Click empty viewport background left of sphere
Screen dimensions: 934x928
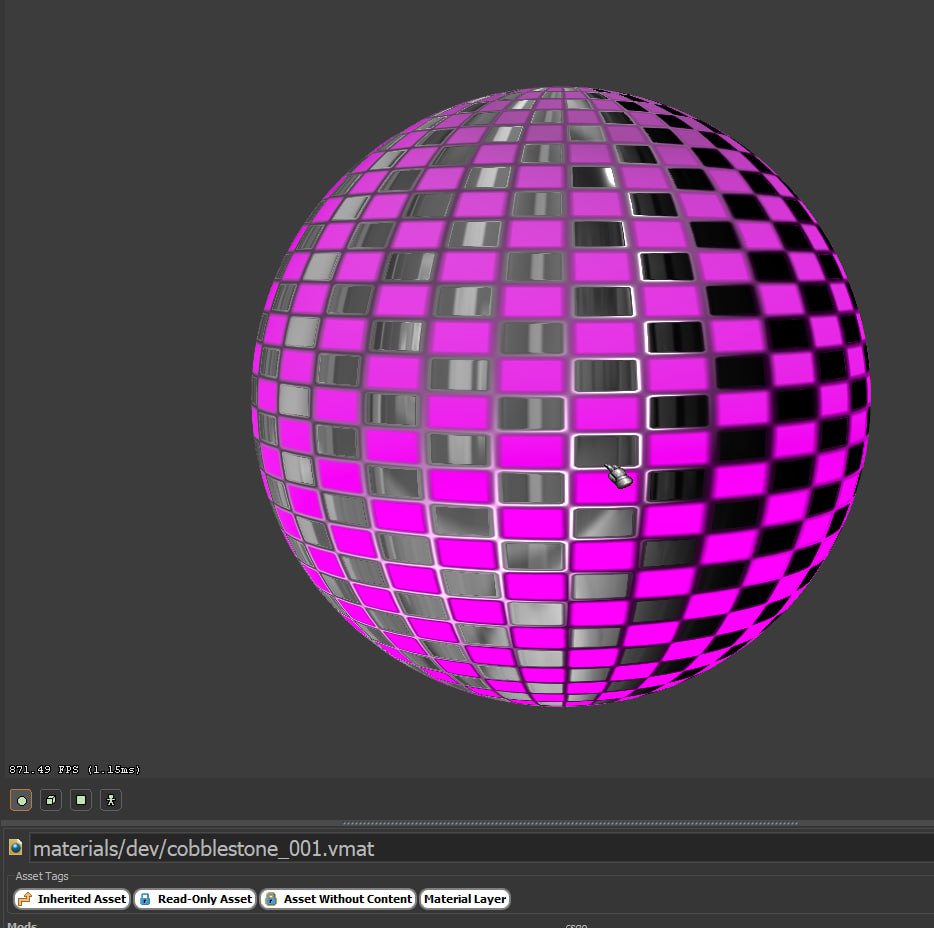click(120, 400)
